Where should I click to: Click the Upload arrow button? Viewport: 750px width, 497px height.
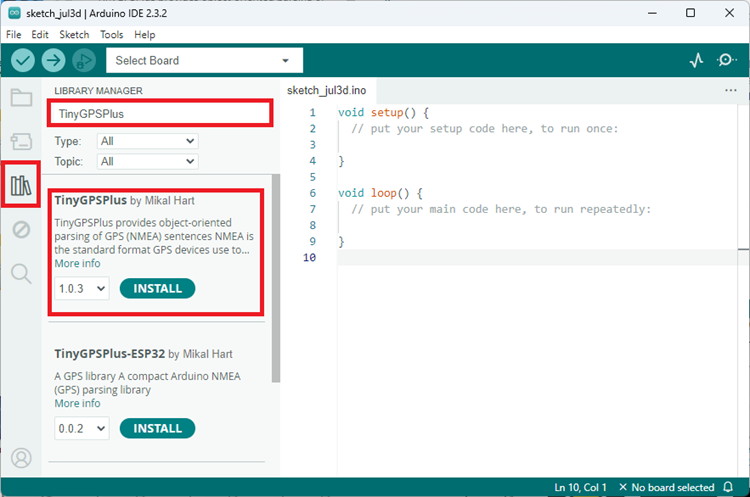[x=53, y=61]
